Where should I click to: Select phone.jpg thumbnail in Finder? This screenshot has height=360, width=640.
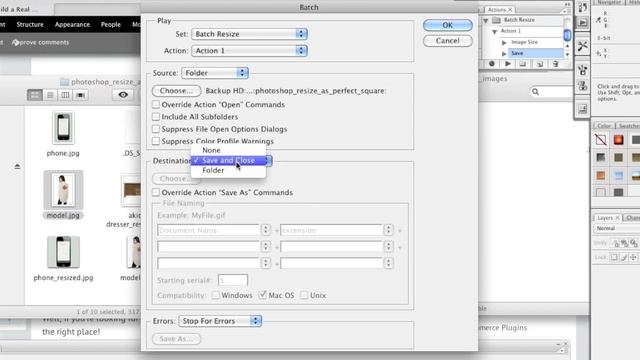tap(63, 128)
